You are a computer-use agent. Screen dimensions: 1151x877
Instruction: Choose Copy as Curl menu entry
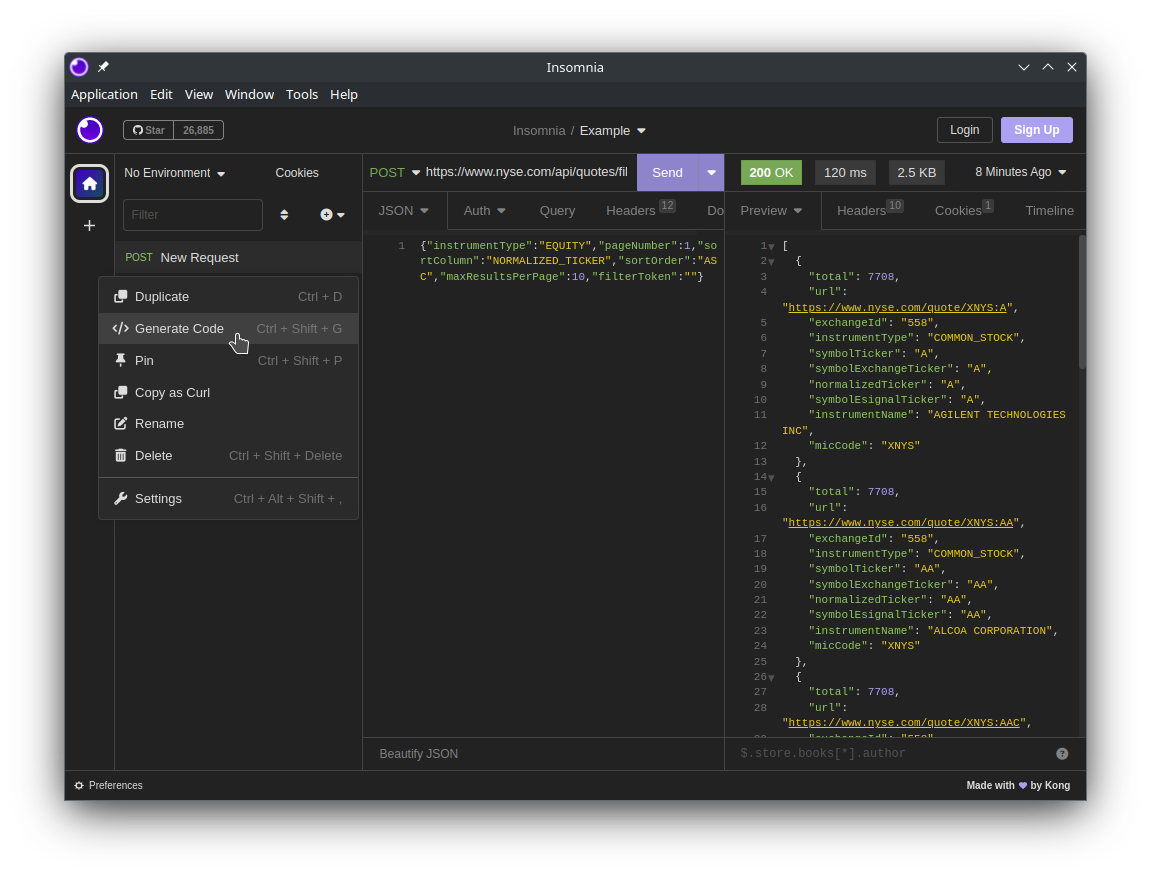point(172,393)
